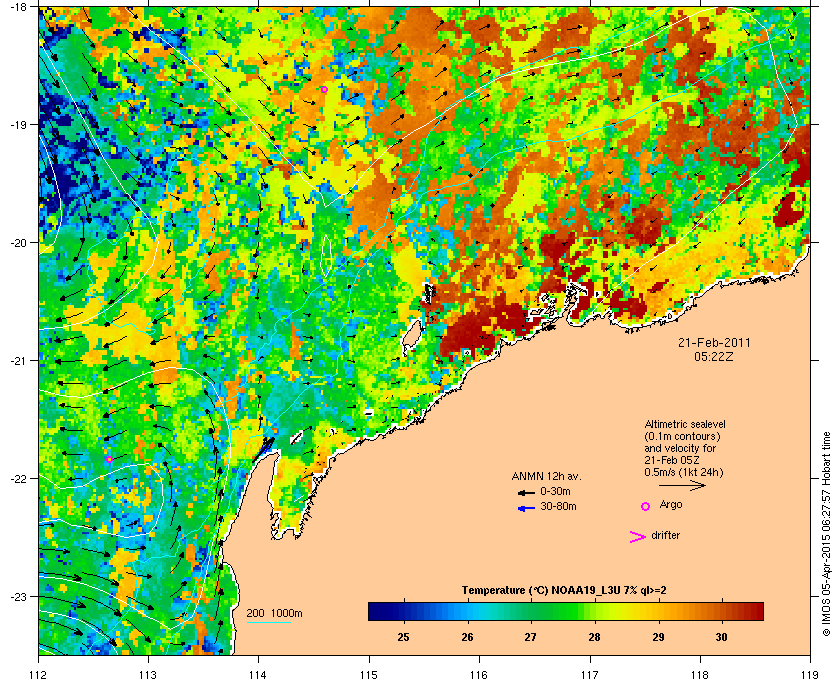Click the latitude axis label -21
The height and width of the screenshot is (680, 840).
coord(19,361)
